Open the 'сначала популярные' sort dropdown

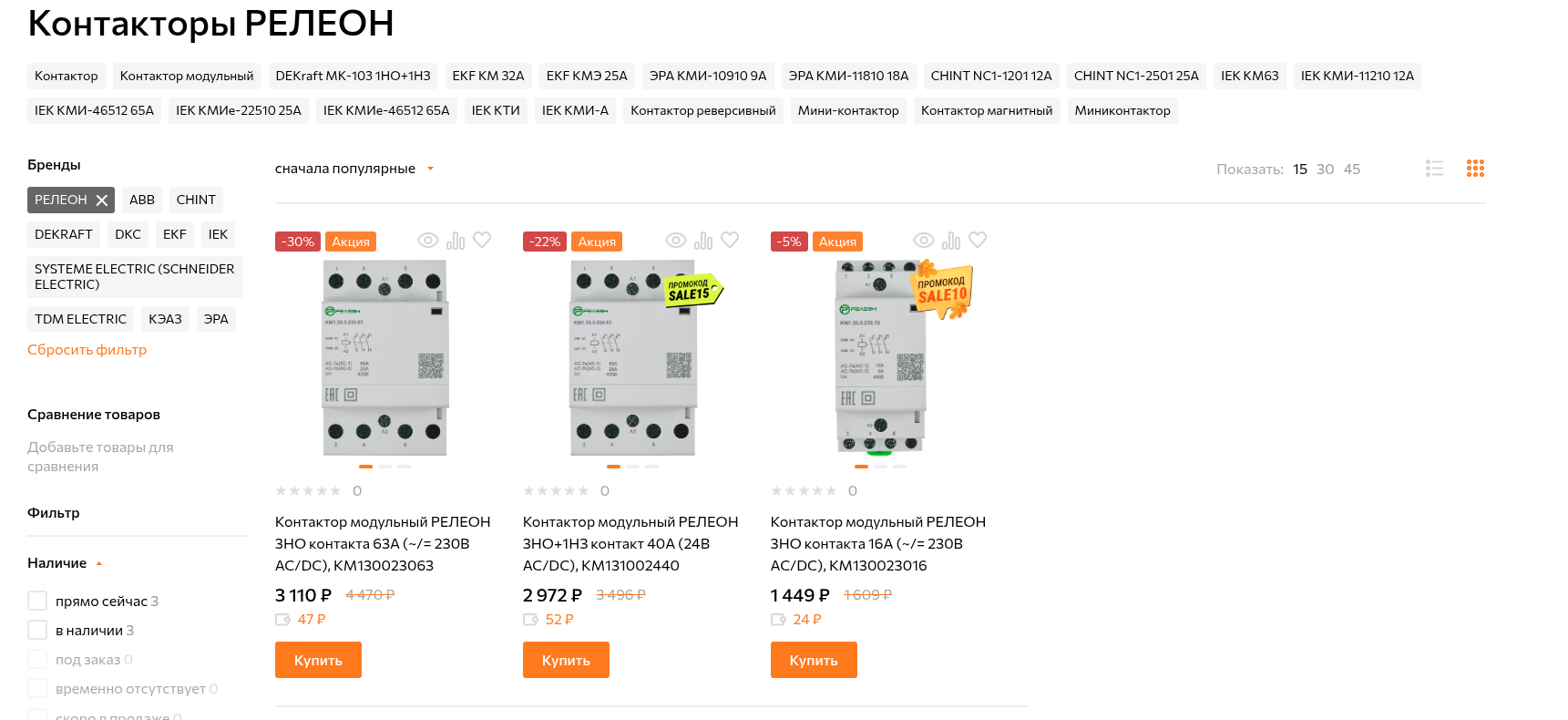(354, 169)
